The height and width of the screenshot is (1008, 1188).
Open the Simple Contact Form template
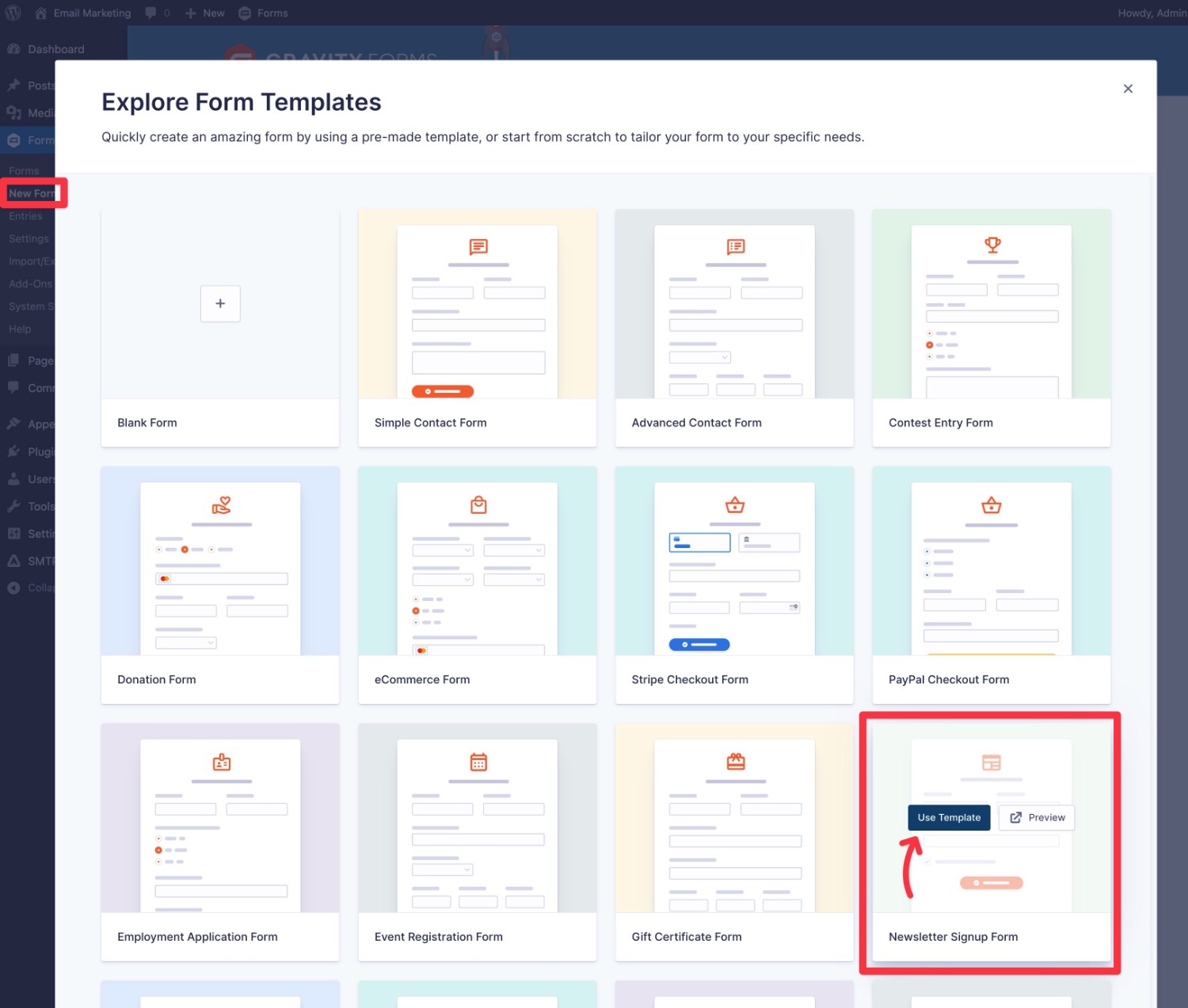click(478, 328)
